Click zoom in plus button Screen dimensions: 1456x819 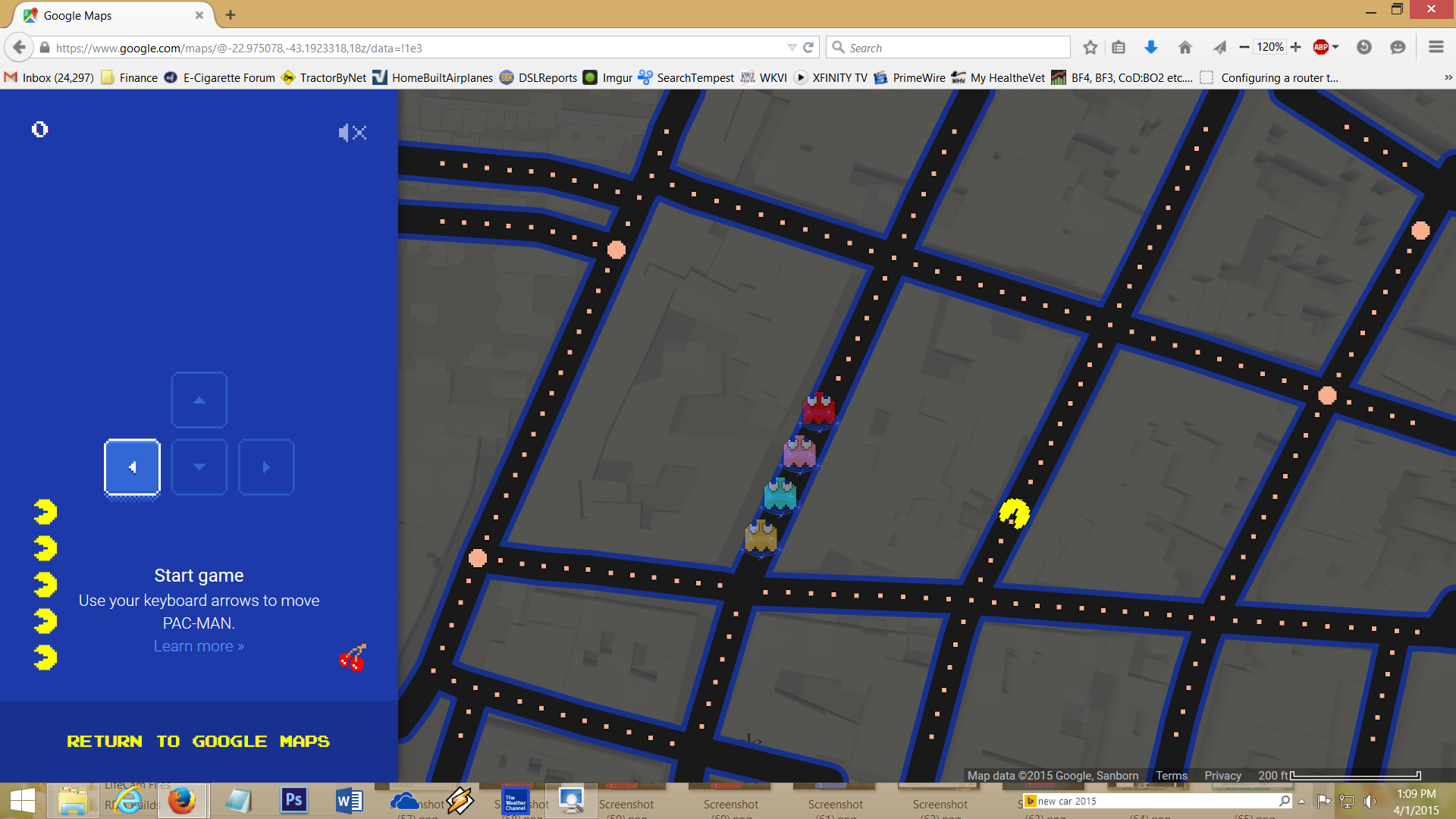[1296, 47]
